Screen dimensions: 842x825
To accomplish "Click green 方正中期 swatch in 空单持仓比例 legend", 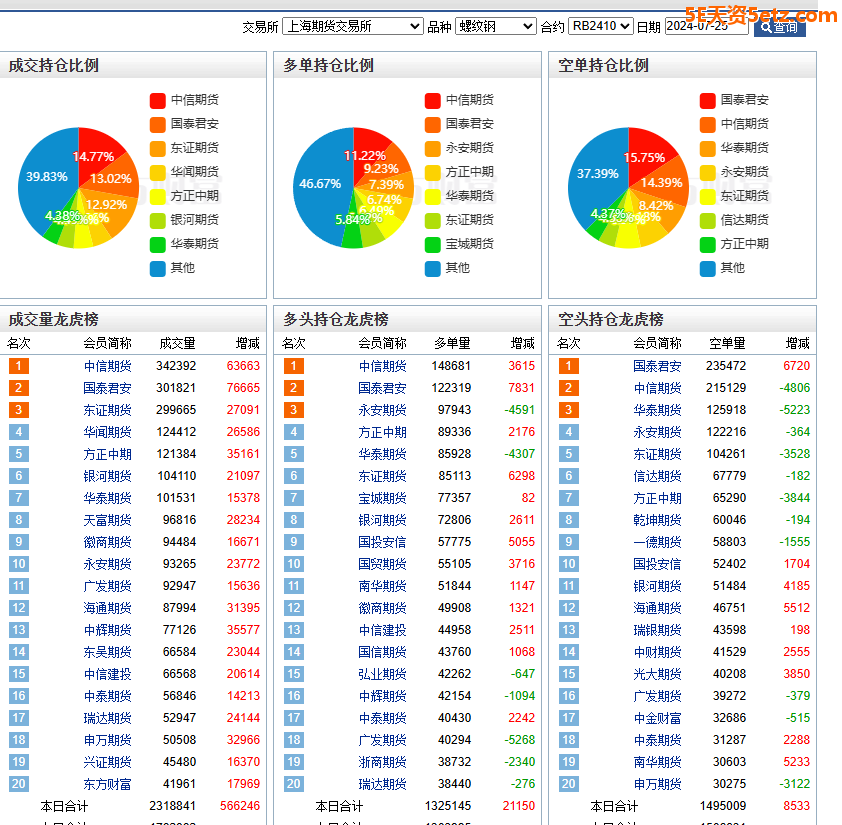I will pyautogui.click(x=707, y=244).
